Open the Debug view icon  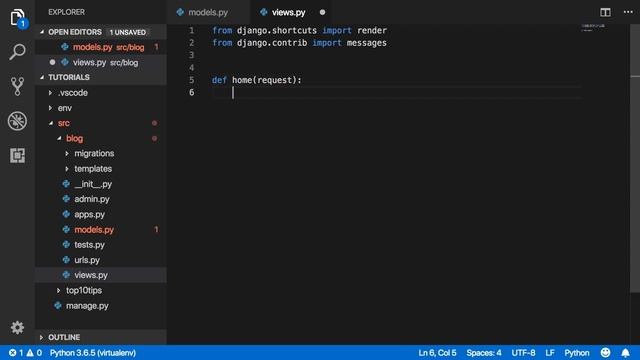coord(17,121)
